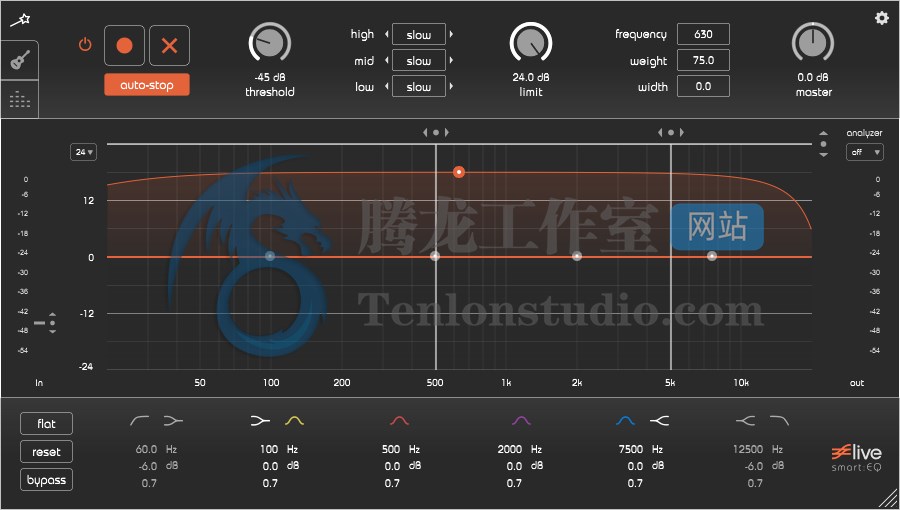
Task: Click purple bell icon for 2000 Hz band
Action: [x=521, y=421]
